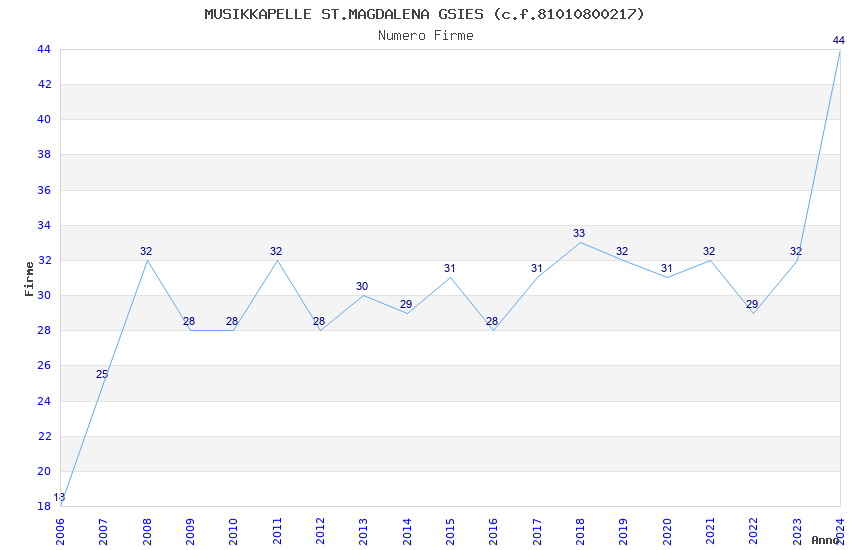This screenshot has width=850, height=550.
Task: Click the 2007 year label on x-axis
Action: coord(104,531)
